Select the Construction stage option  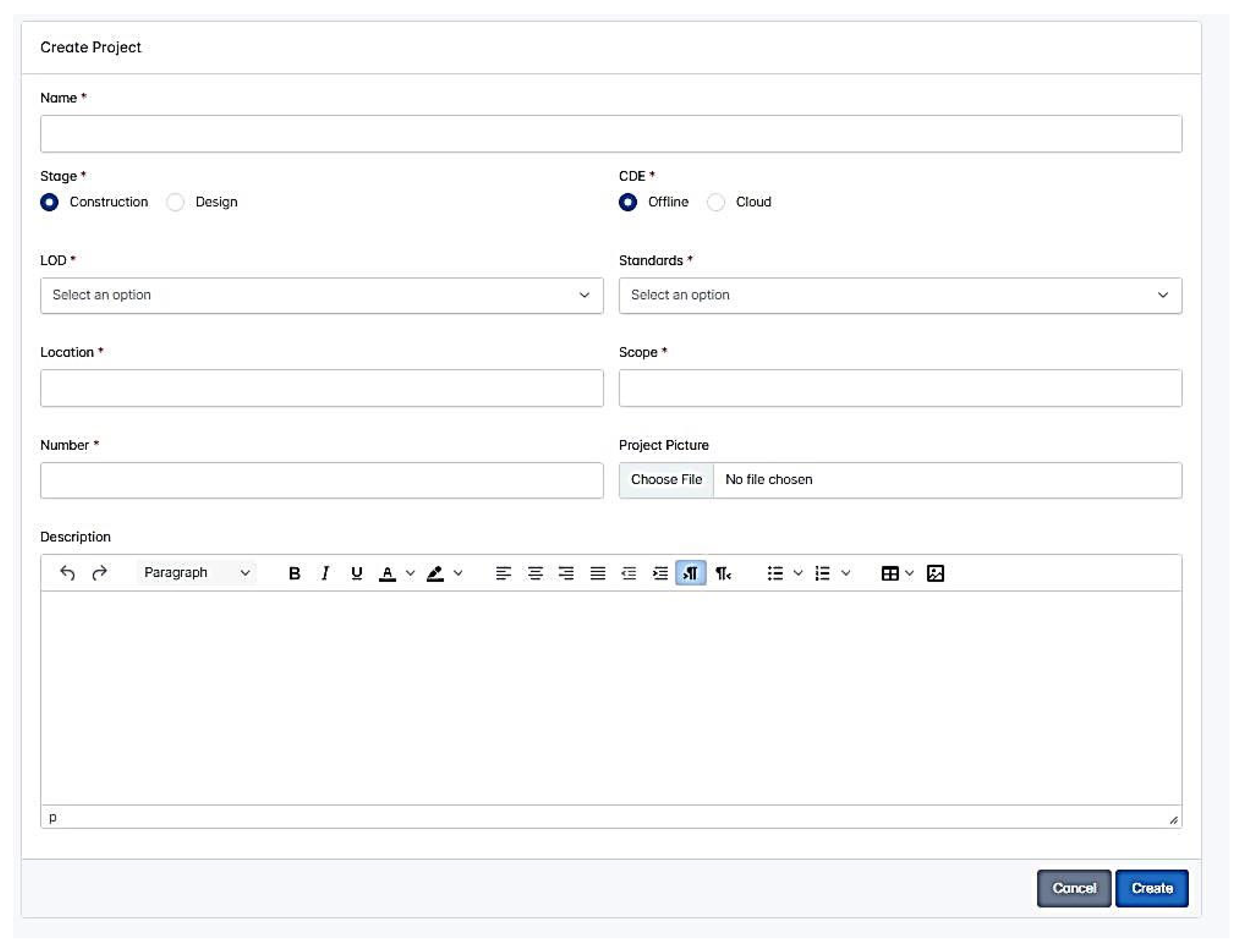pyautogui.click(x=49, y=202)
